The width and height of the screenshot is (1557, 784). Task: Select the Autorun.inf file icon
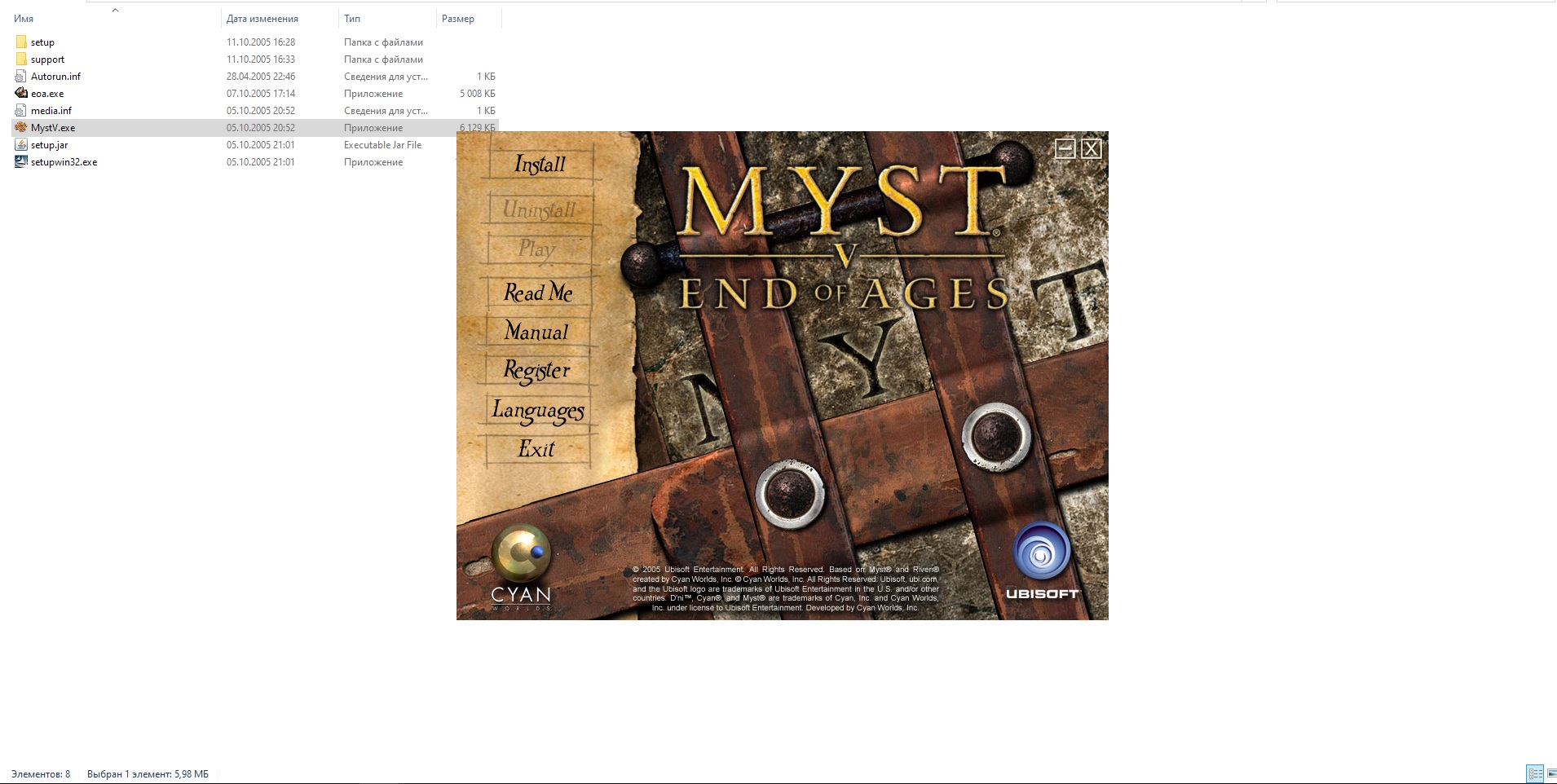tap(21, 76)
